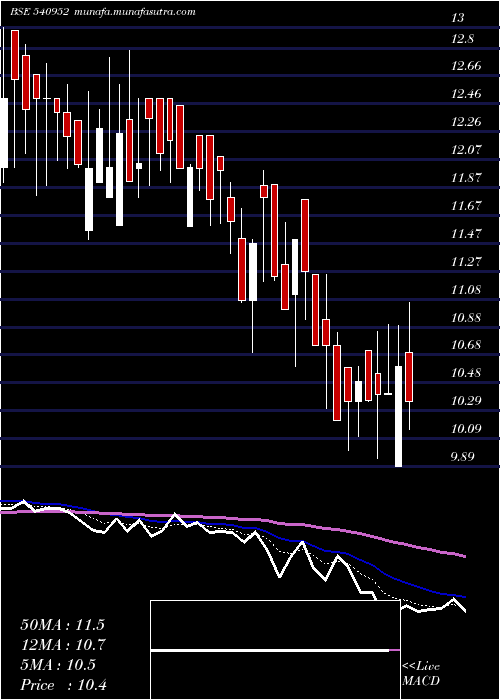Viewport: 500px width, 700px height.
Task: Select the 11.27 price axis label
Action: point(465,262)
